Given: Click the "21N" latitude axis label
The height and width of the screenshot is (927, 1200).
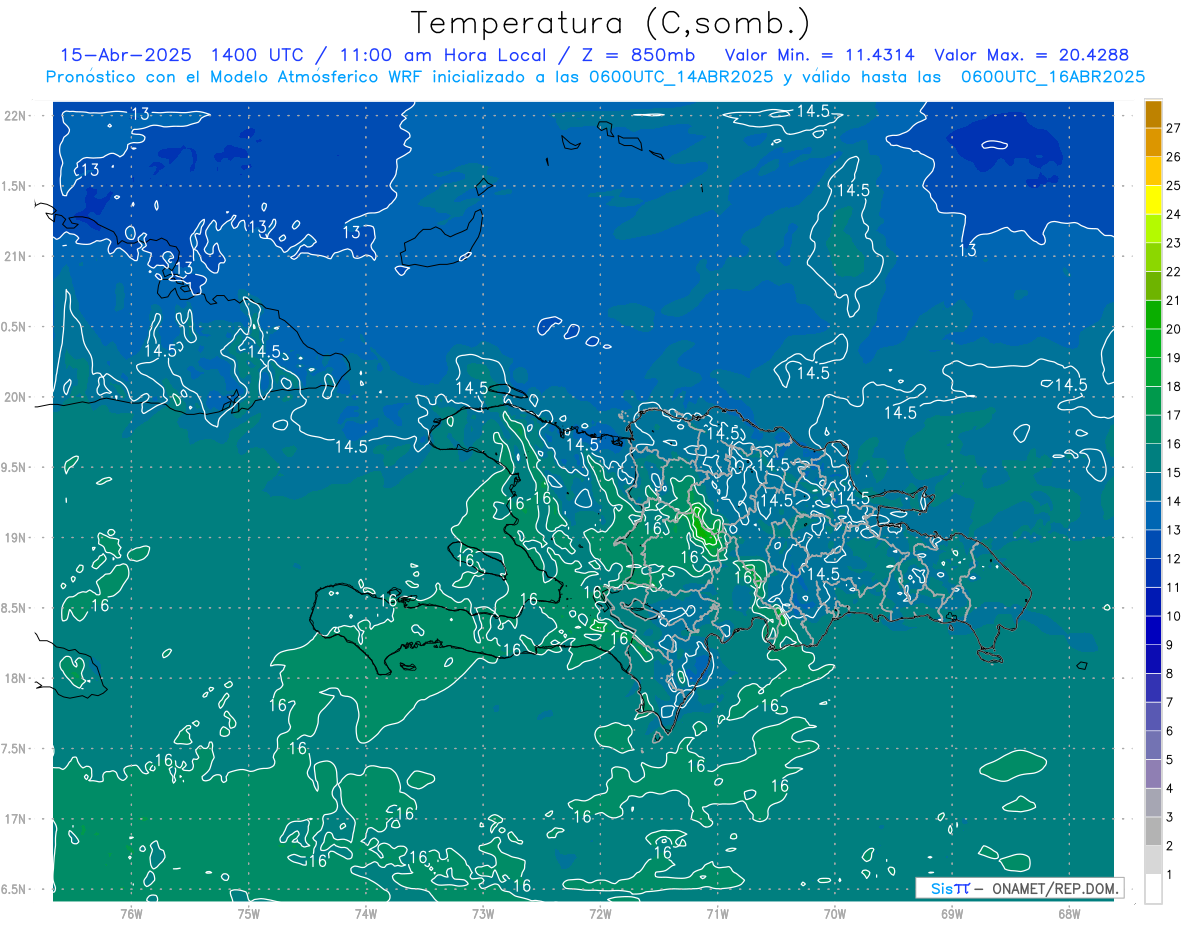Looking at the screenshot, I should (17, 257).
